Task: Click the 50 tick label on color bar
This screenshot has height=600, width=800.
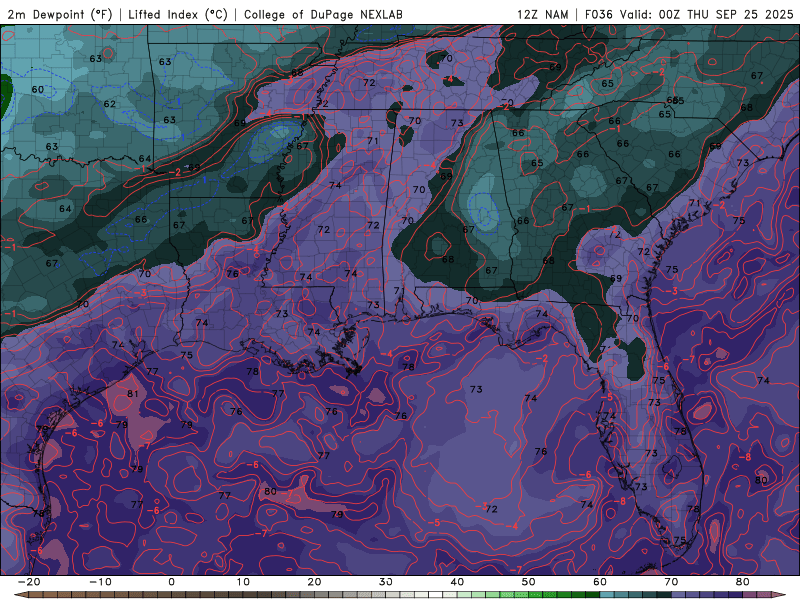Action: (529, 582)
